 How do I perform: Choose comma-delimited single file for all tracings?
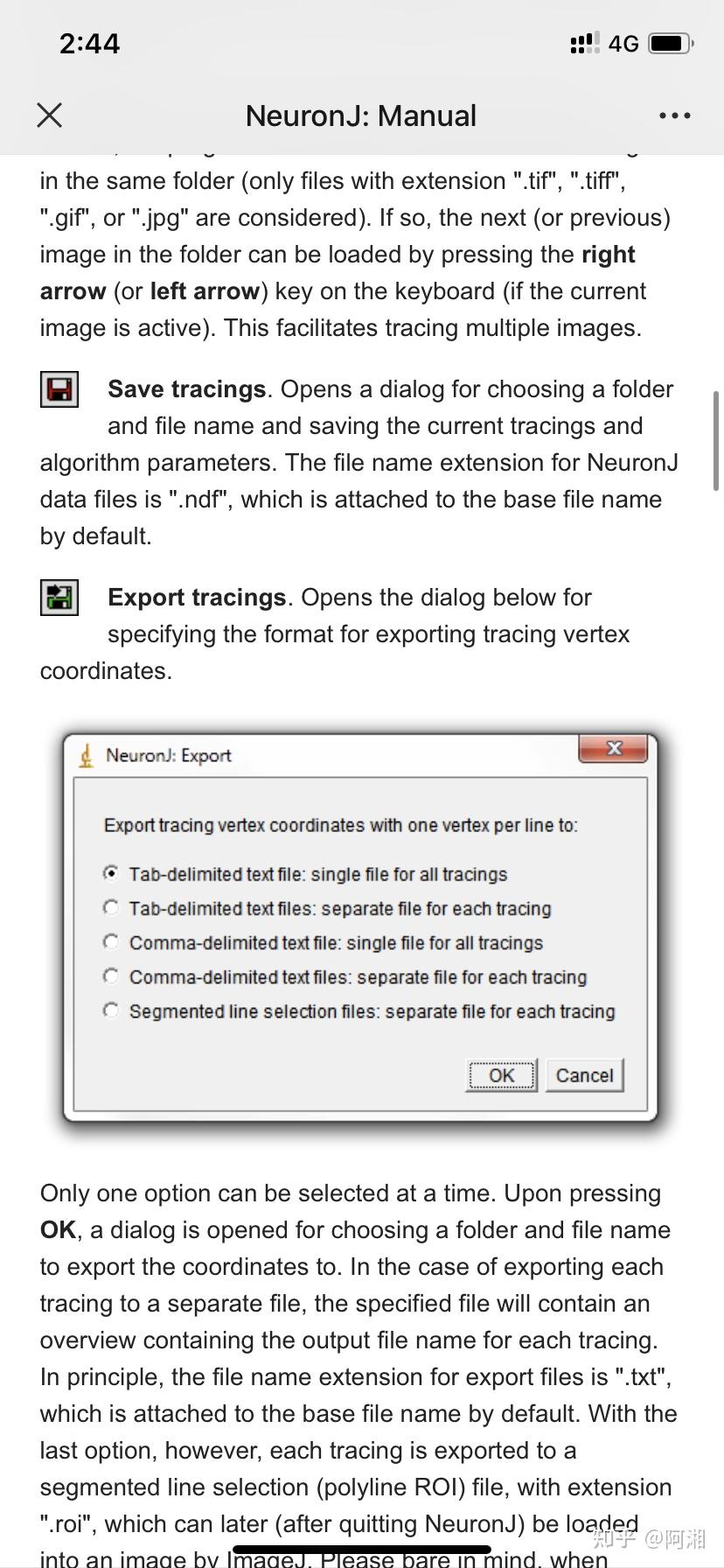111,941
